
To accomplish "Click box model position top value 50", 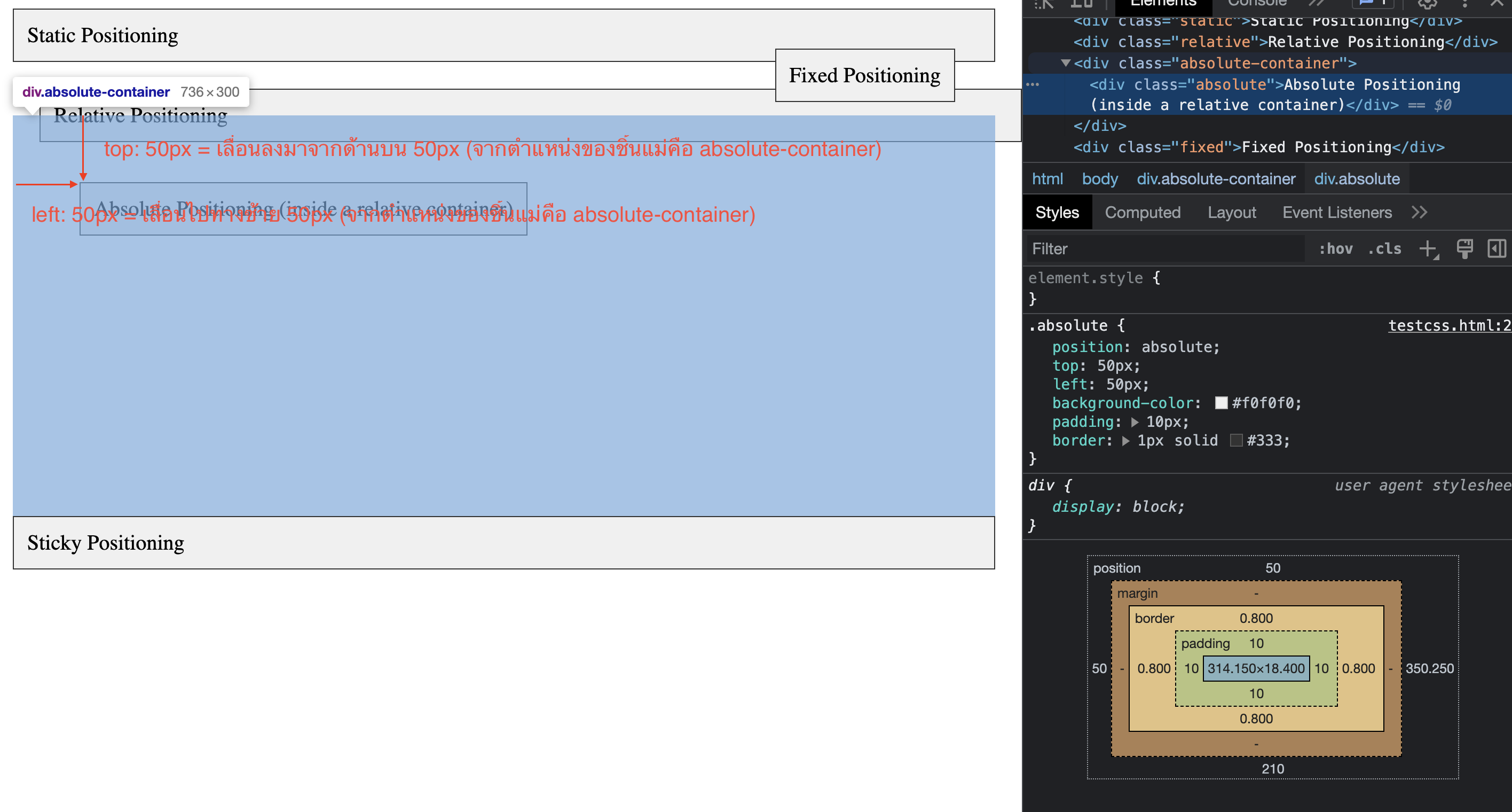I will pos(1272,568).
